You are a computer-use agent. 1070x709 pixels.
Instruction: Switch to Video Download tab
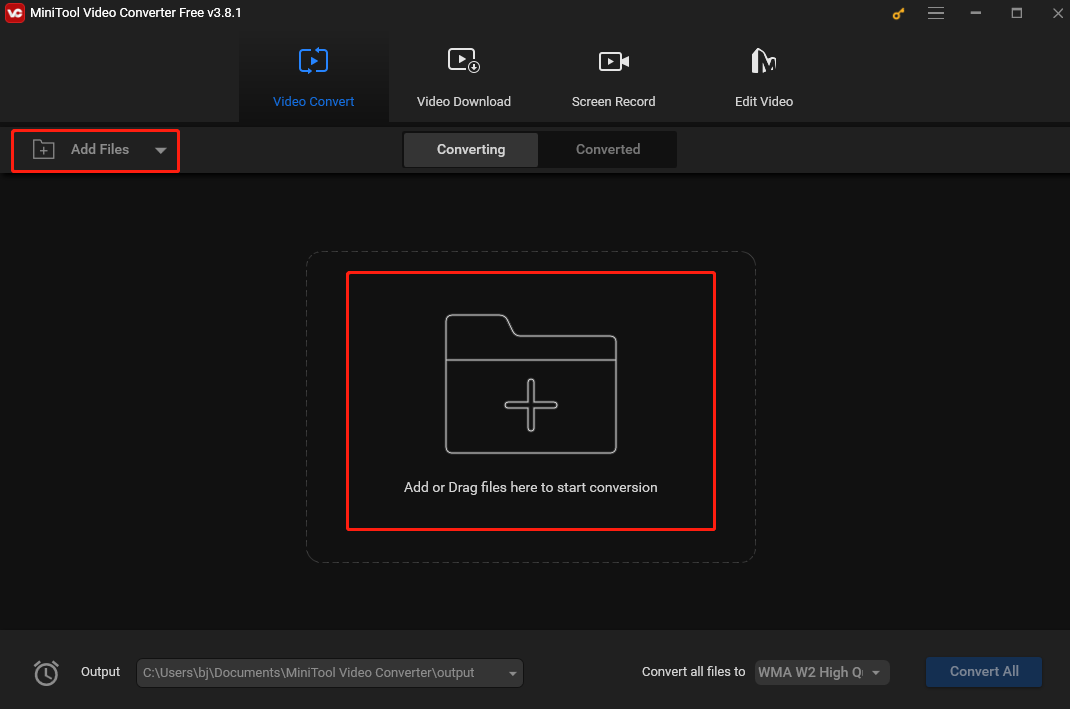pos(463,78)
